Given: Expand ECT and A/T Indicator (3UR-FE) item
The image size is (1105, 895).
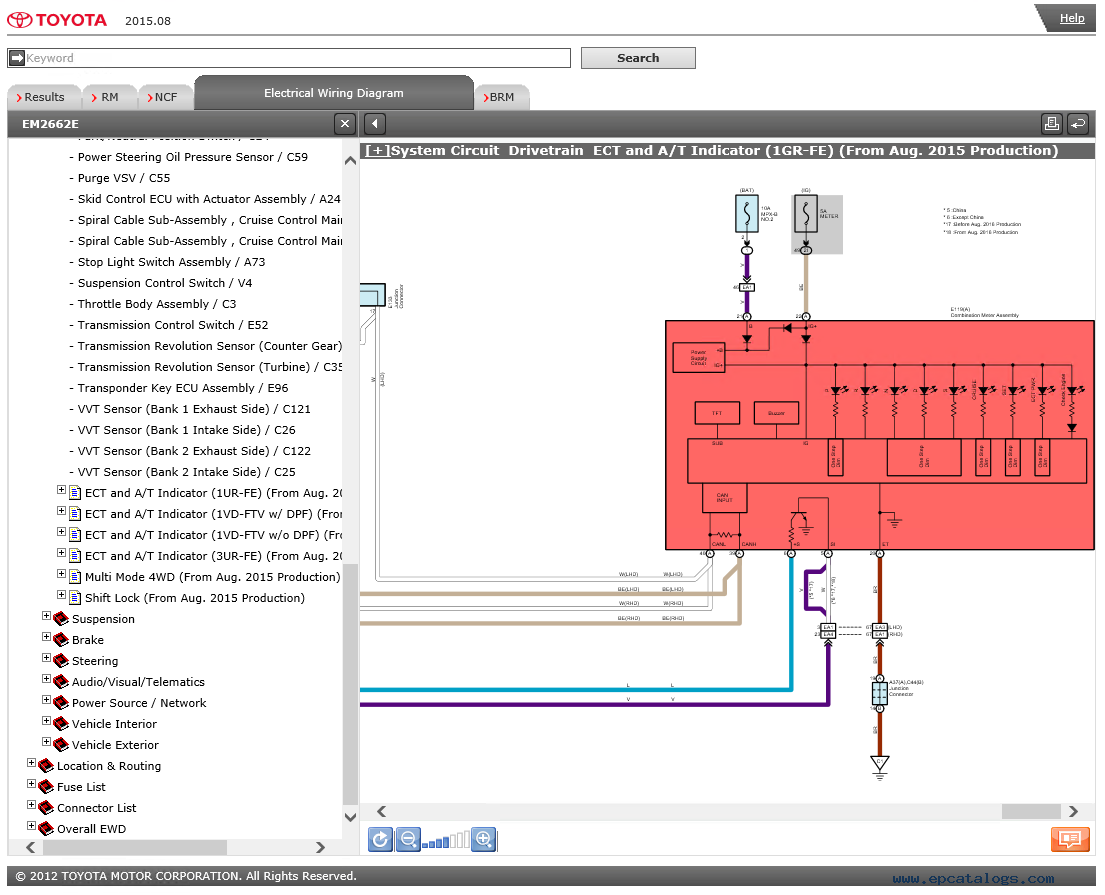Looking at the screenshot, I should click(x=61, y=553).
